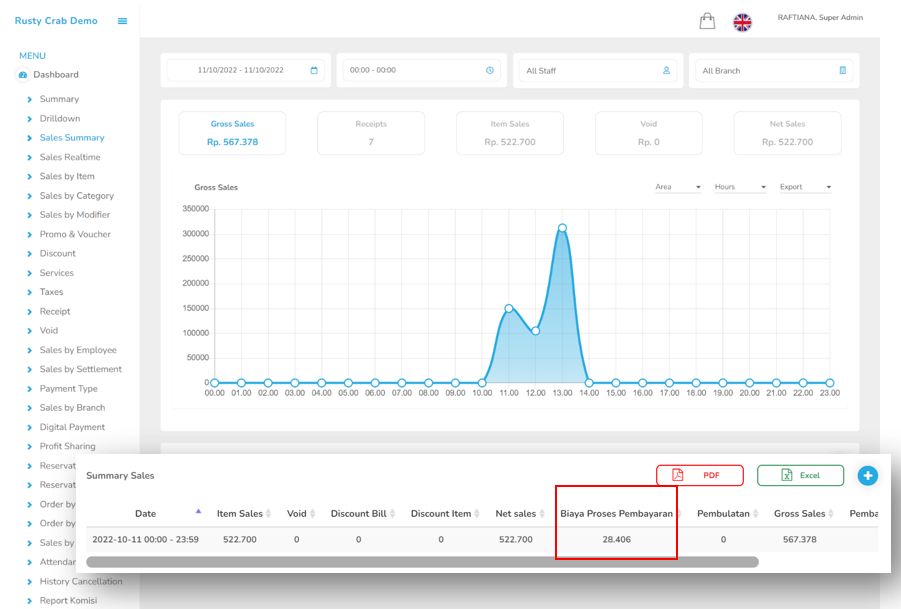Select the Net Sales summary card

pos(787,133)
